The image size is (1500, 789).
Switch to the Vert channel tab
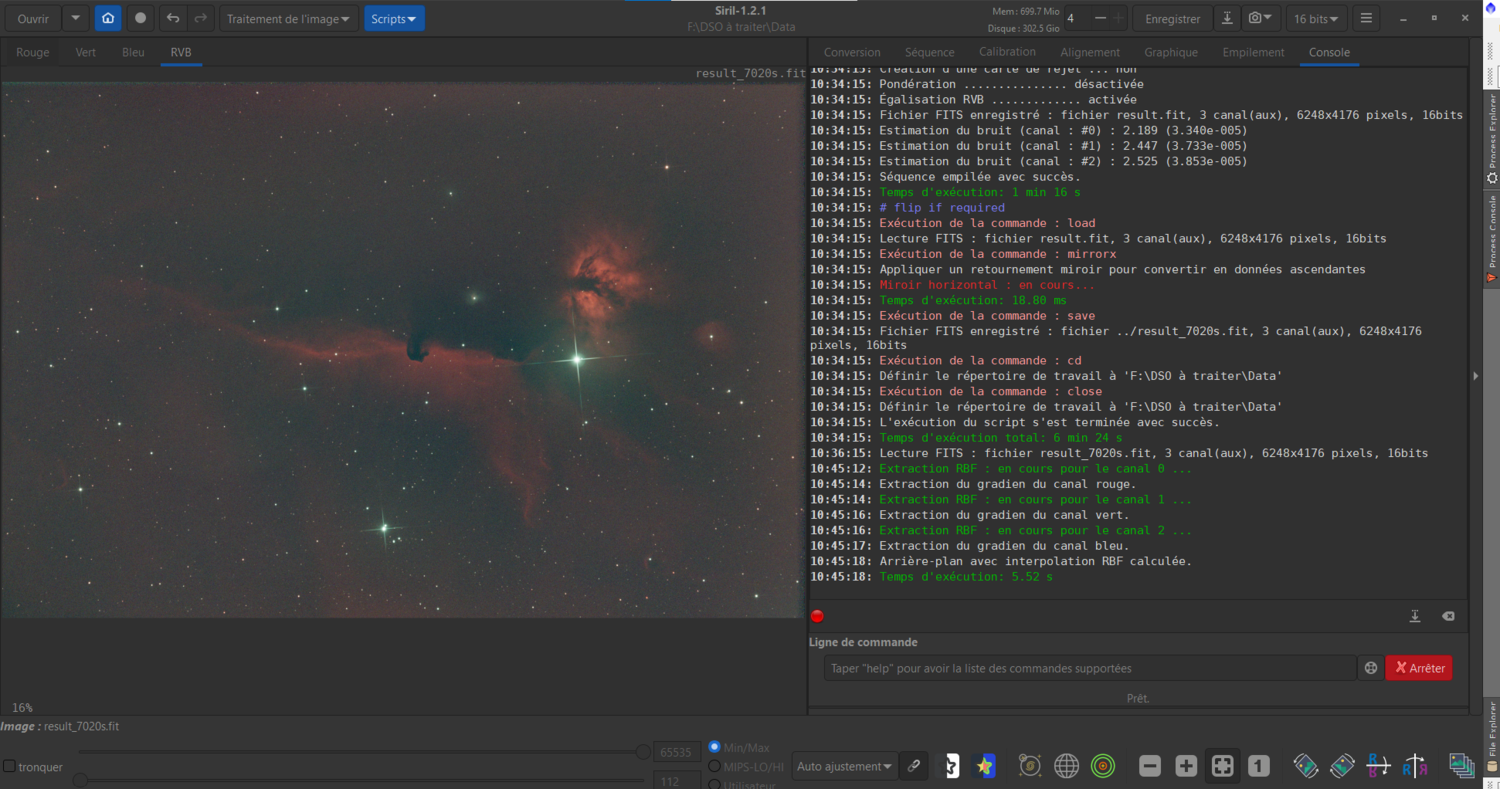[86, 52]
